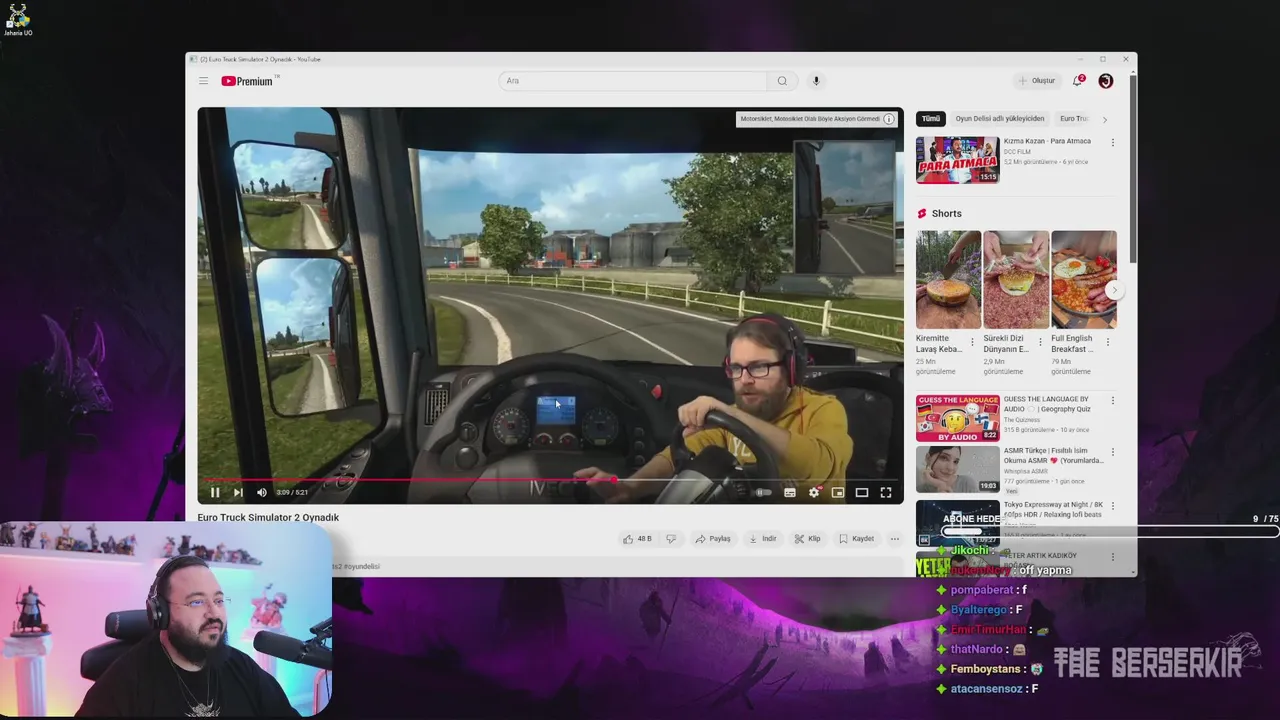1280x720 pixels.
Task: Enable miniplayer mode icon
Action: click(x=838, y=492)
